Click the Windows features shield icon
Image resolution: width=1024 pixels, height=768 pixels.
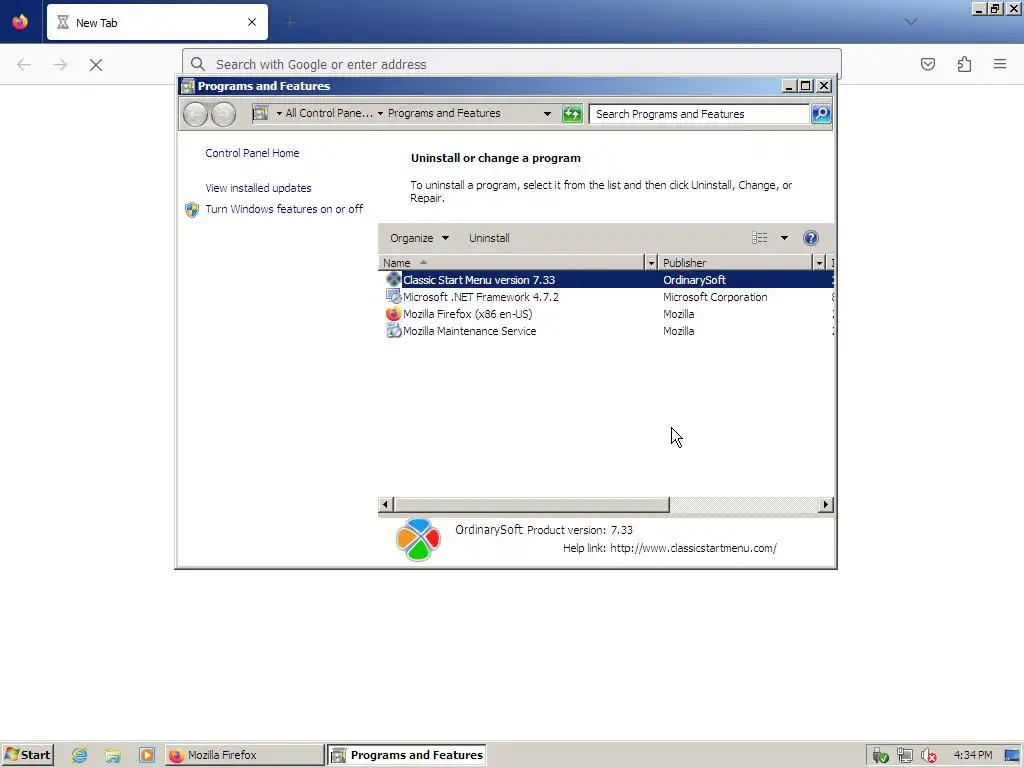pos(191,210)
